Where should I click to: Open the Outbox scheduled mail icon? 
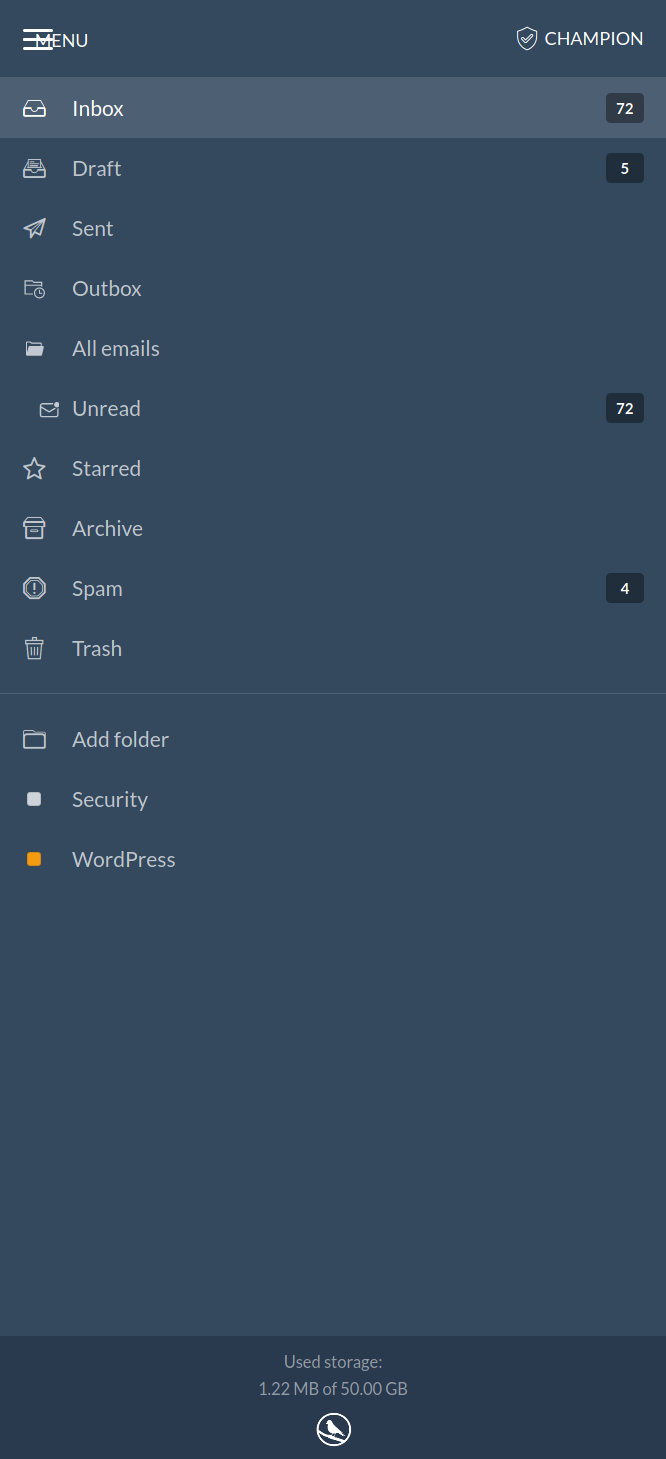pos(34,288)
